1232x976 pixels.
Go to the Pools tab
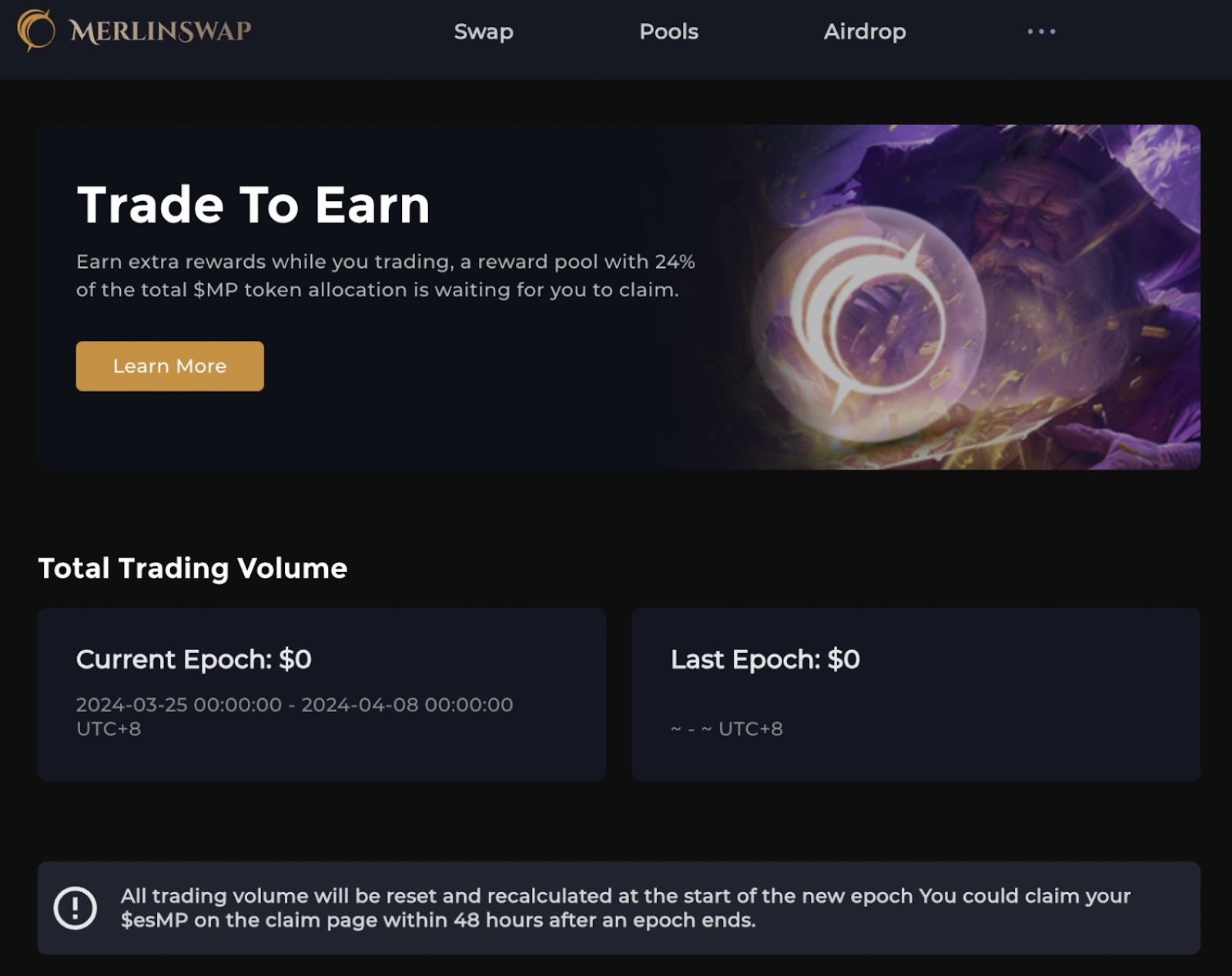668,32
